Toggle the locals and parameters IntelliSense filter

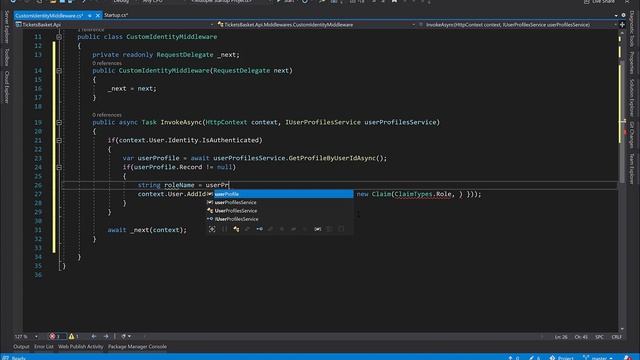coord(318,229)
